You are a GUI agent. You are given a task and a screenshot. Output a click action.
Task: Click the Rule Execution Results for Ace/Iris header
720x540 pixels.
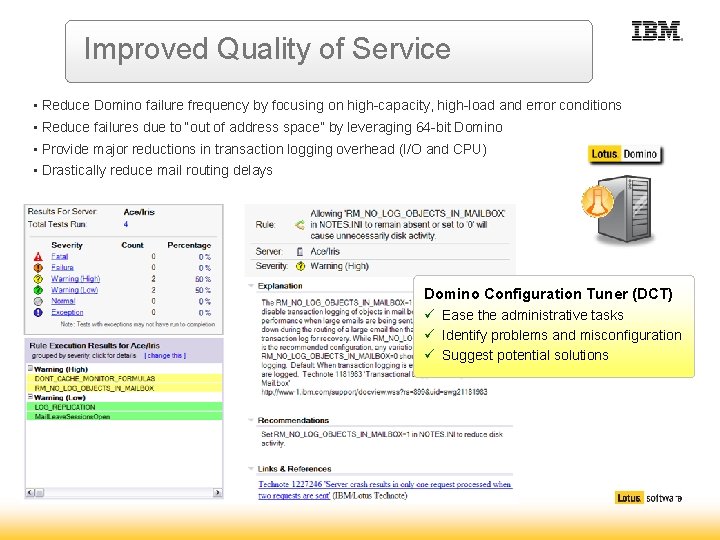click(x=95, y=345)
